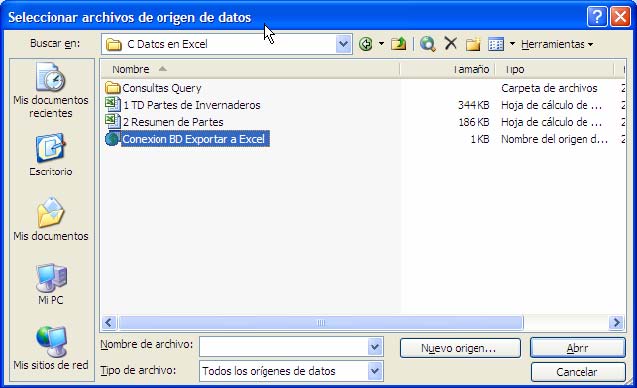Open the Herramientas menu
Viewport: 637px width, 388px height.
(557, 44)
